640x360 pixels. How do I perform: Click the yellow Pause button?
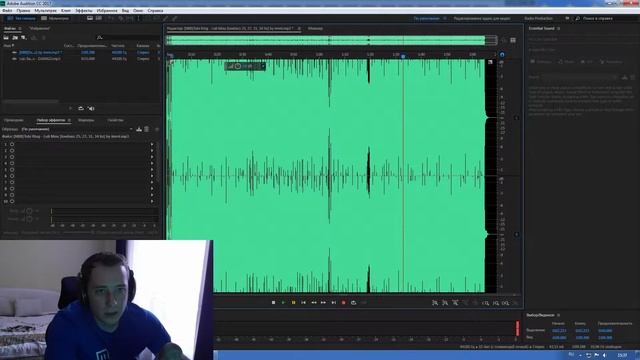click(x=293, y=303)
